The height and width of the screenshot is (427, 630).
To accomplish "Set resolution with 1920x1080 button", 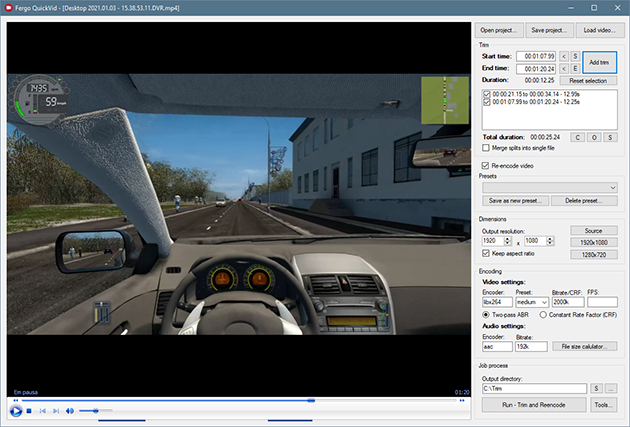I will [593, 243].
